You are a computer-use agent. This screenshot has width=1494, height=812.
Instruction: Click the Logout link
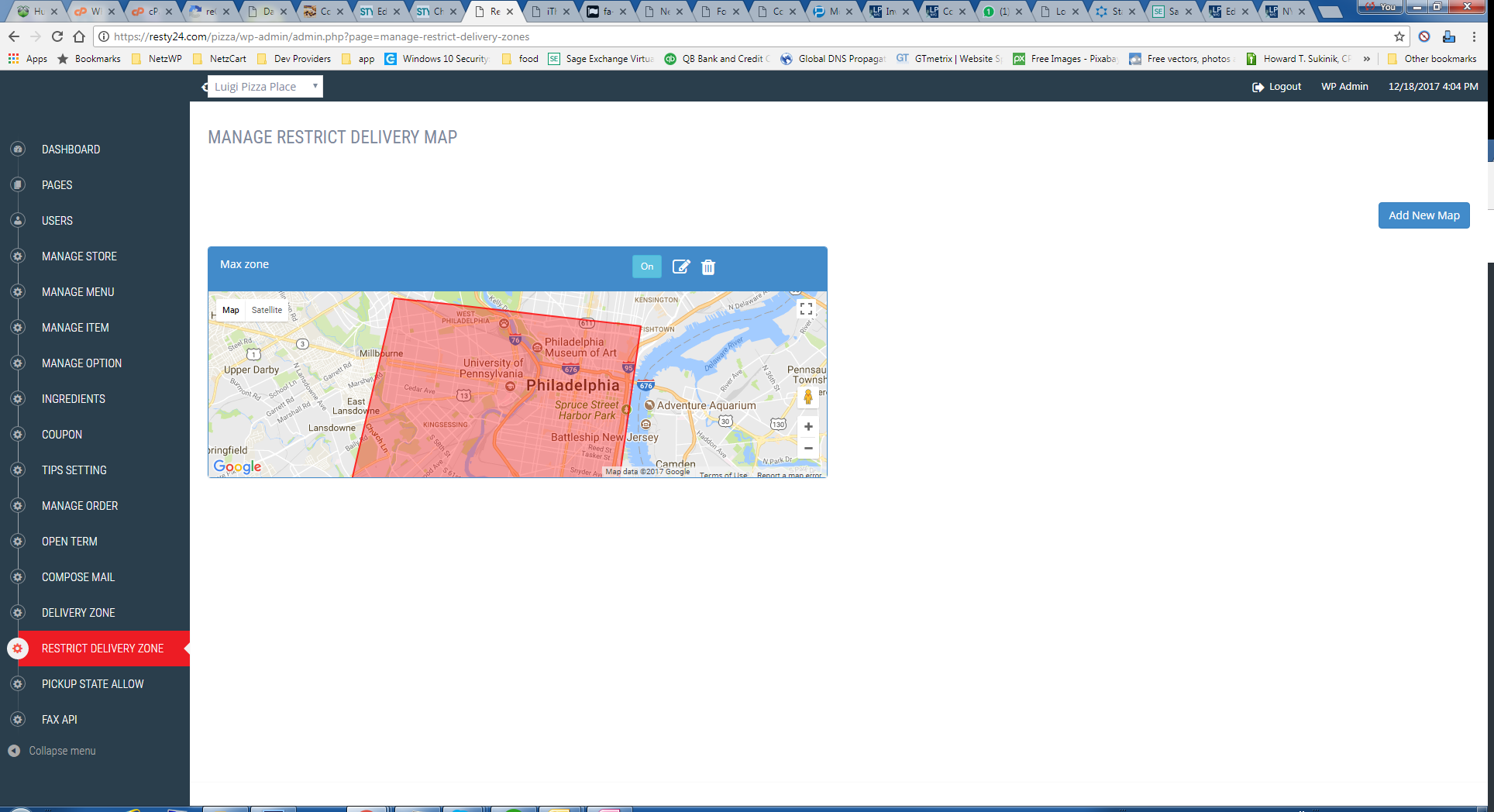1276,87
